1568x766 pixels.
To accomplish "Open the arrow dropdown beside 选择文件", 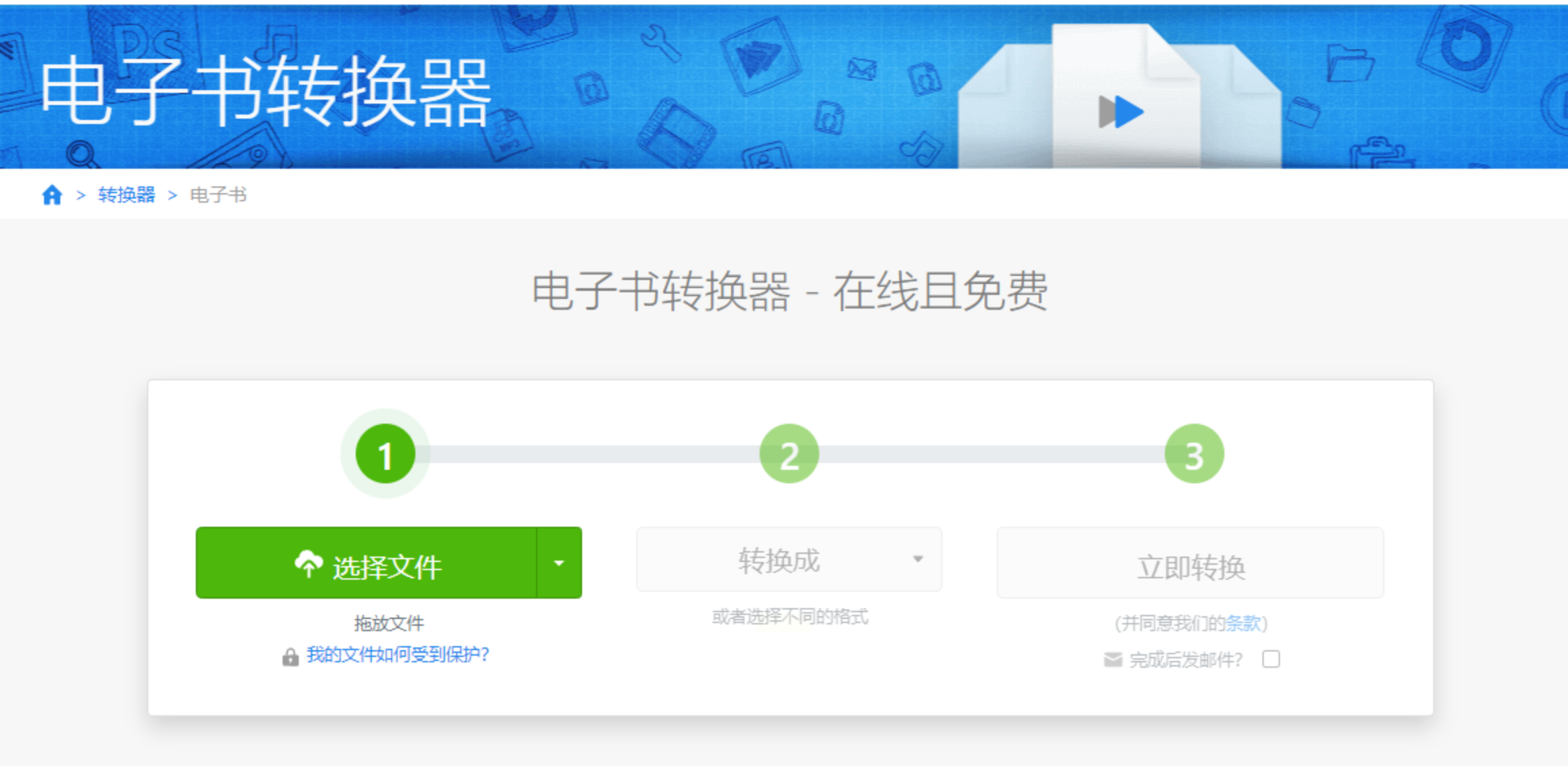I will [559, 563].
